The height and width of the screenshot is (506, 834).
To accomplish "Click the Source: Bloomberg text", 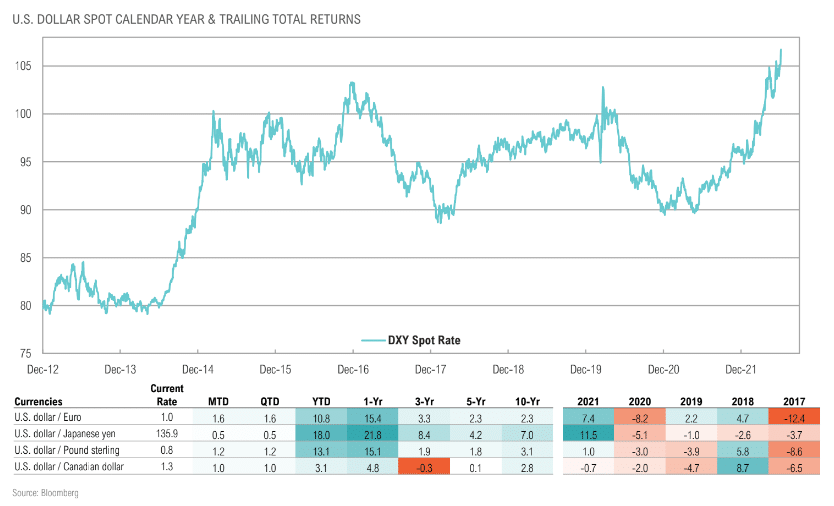I will (45, 493).
